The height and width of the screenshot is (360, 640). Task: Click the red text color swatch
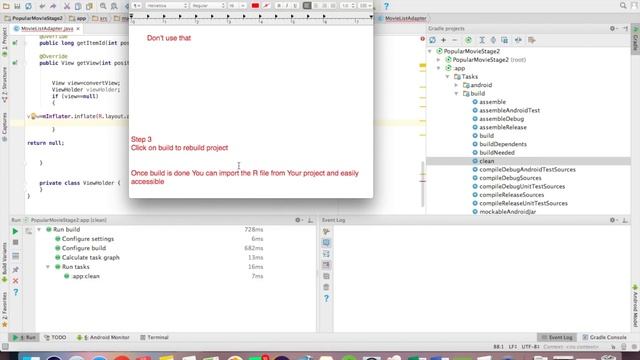(255, 6)
